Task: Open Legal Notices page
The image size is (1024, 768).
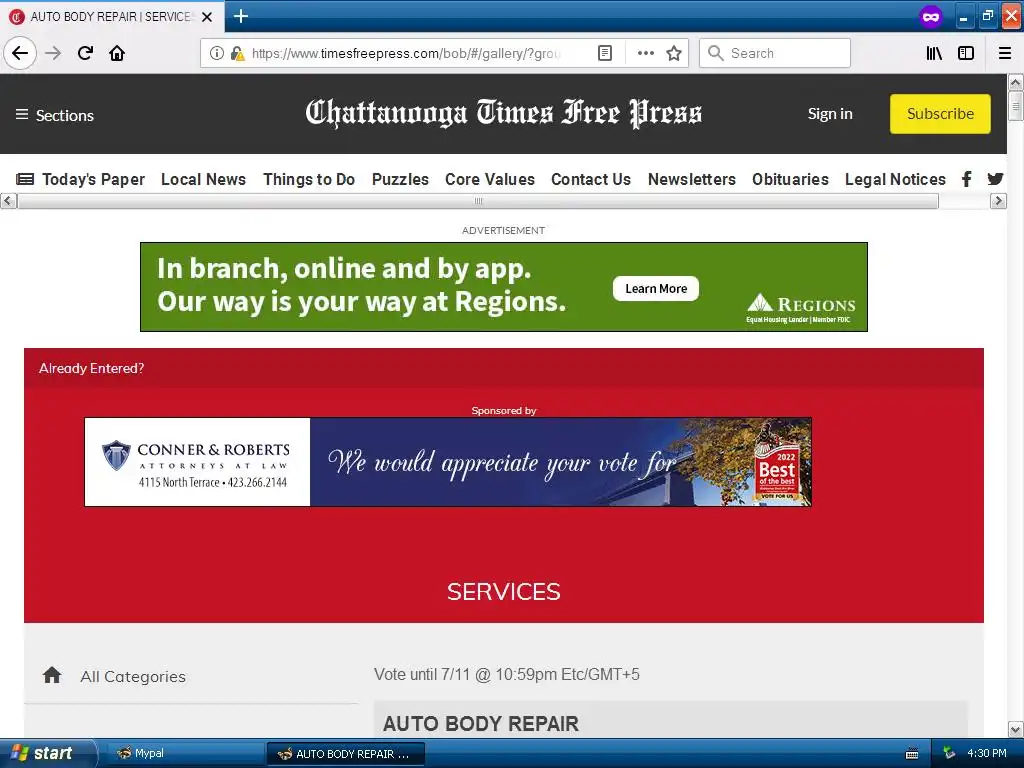Action: 895,179
